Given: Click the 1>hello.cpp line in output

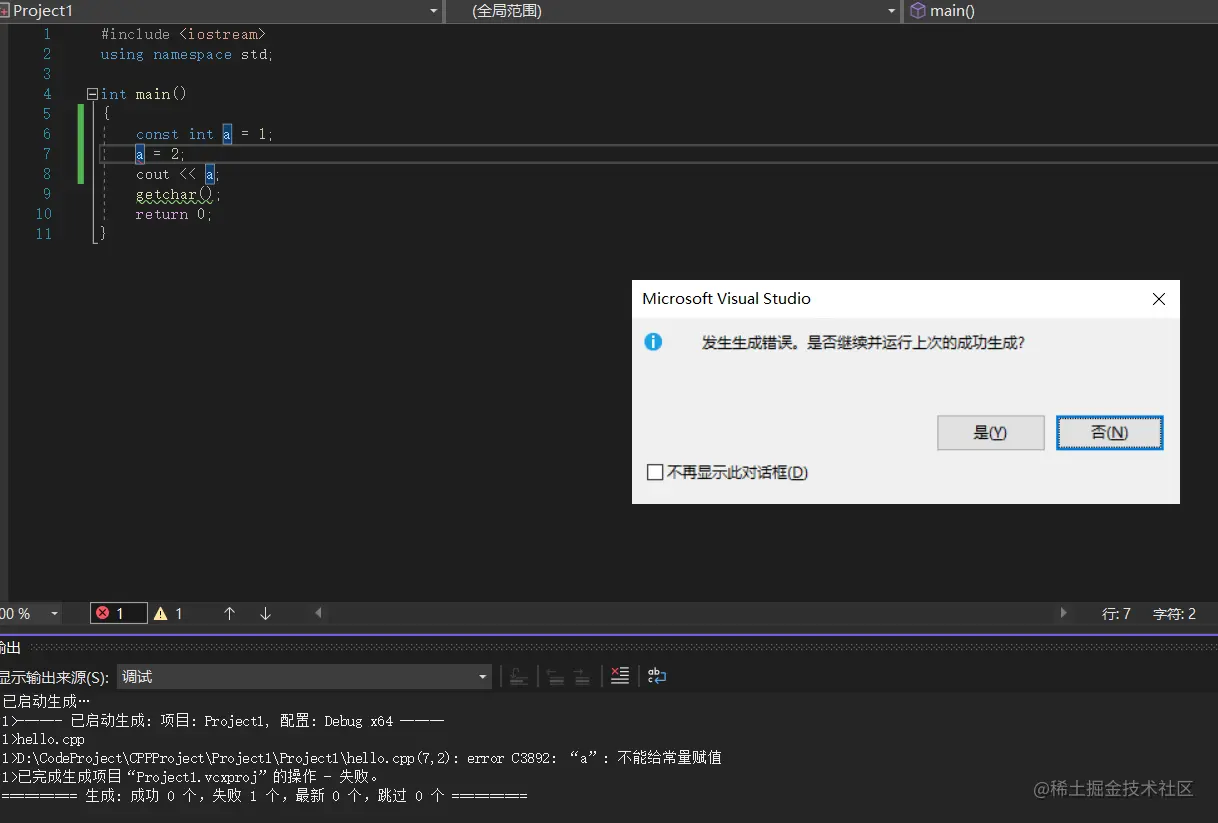Looking at the screenshot, I should (x=43, y=740).
